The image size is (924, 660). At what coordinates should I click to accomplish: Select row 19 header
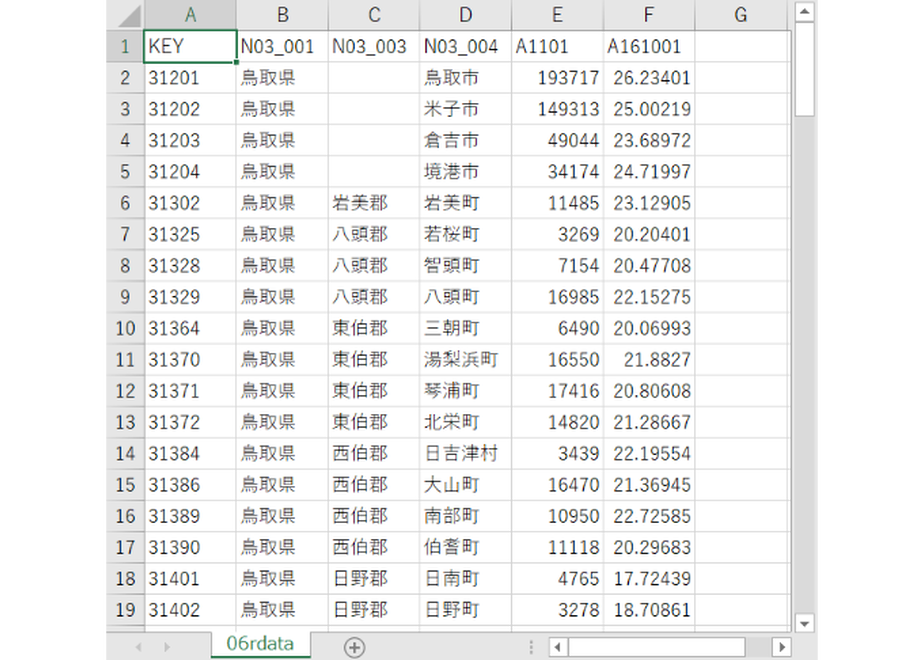(125, 610)
